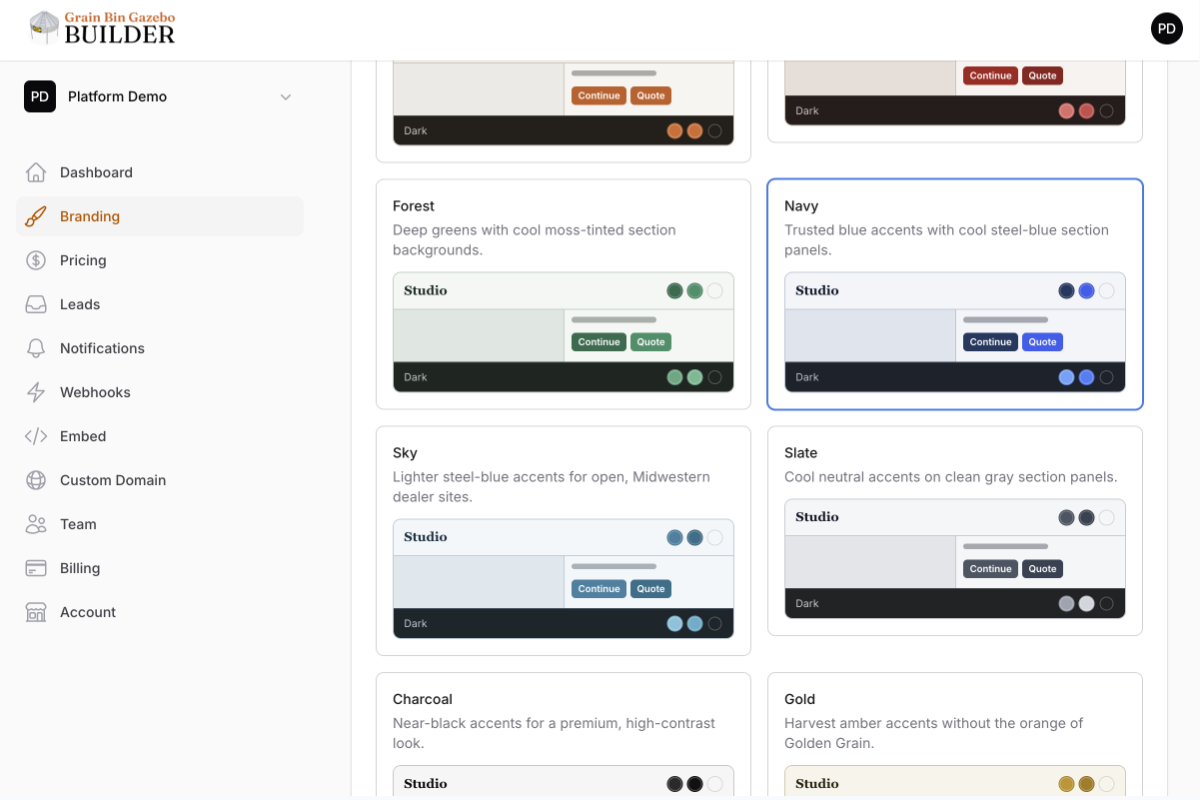Click the Studio label in the Slate preview

click(817, 517)
